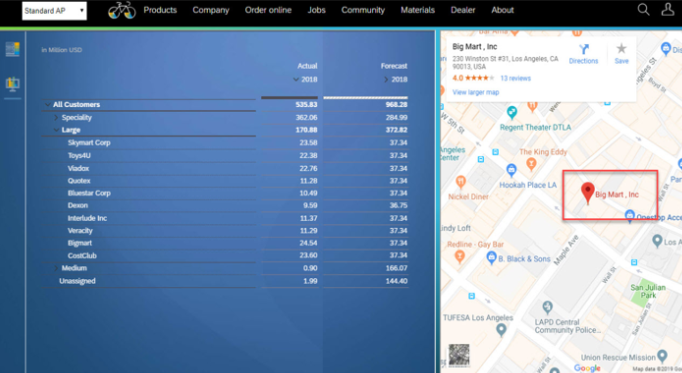
Task: Open the 13 reviews link
Action: [515, 78]
